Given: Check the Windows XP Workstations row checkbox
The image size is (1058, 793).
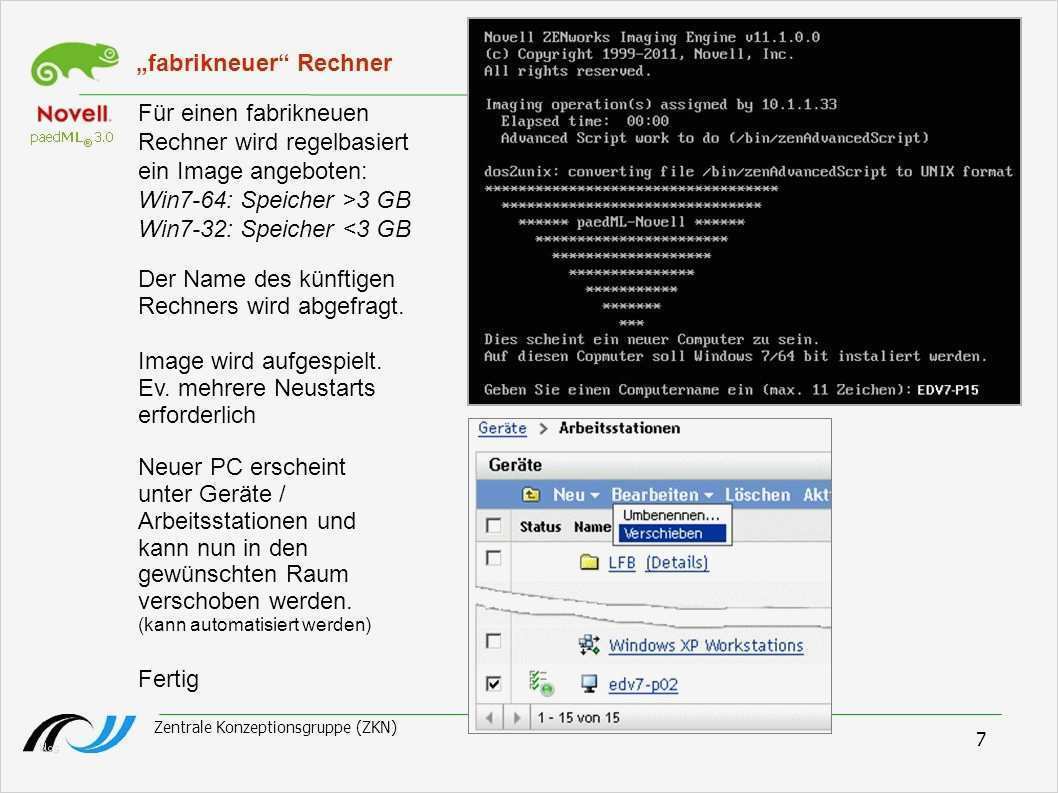Looking at the screenshot, I should [x=493, y=640].
